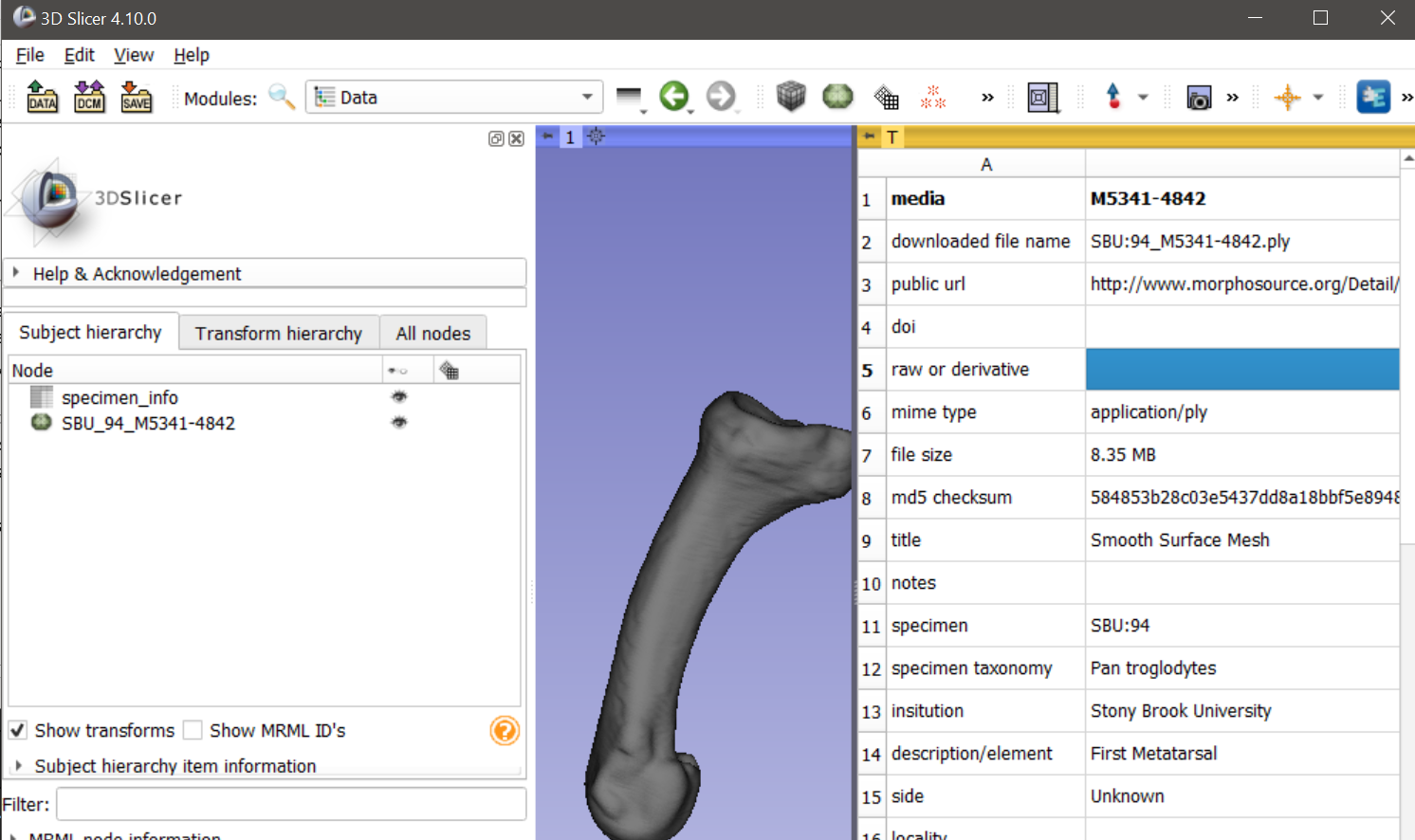This screenshot has height=840, width=1415.
Task: Click the Save data icon
Action: click(x=136, y=96)
